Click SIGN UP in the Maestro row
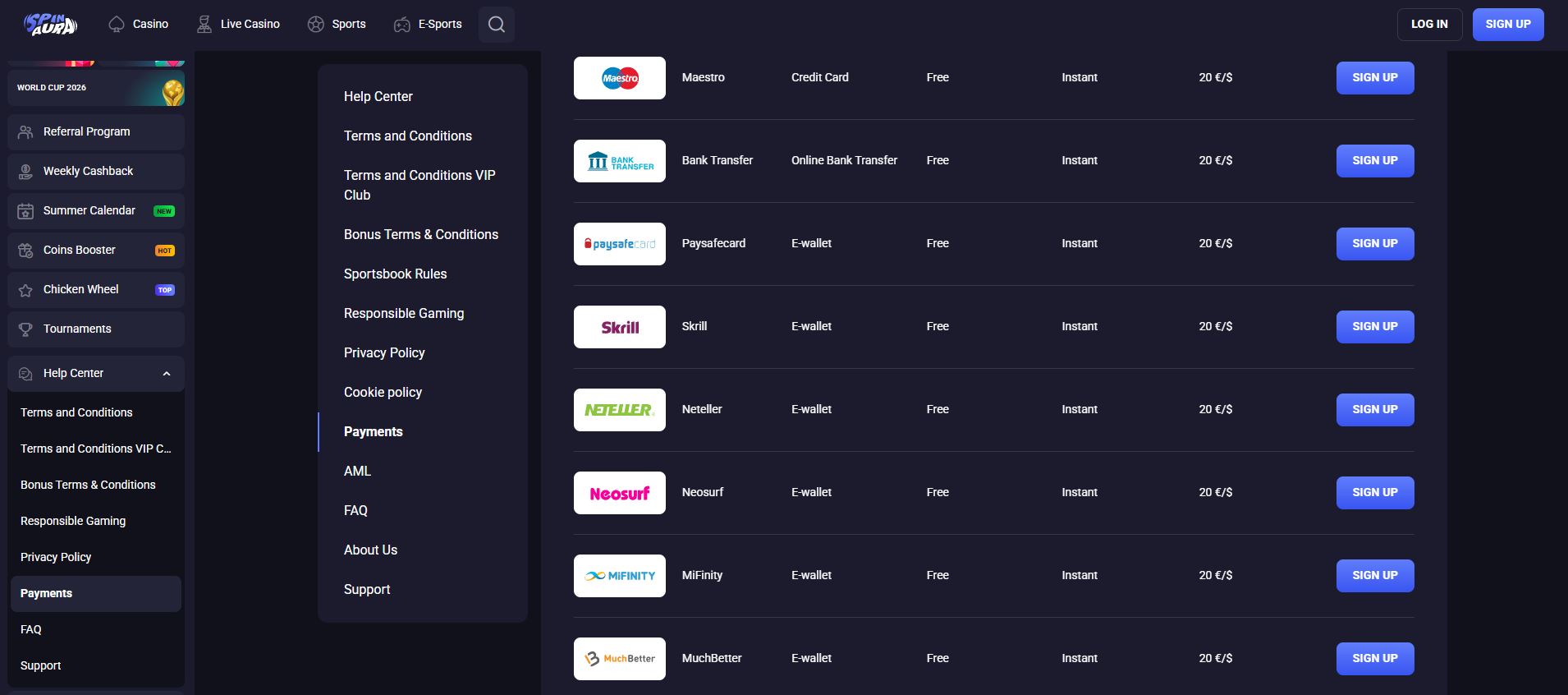This screenshot has width=1568, height=695. (1375, 78)
